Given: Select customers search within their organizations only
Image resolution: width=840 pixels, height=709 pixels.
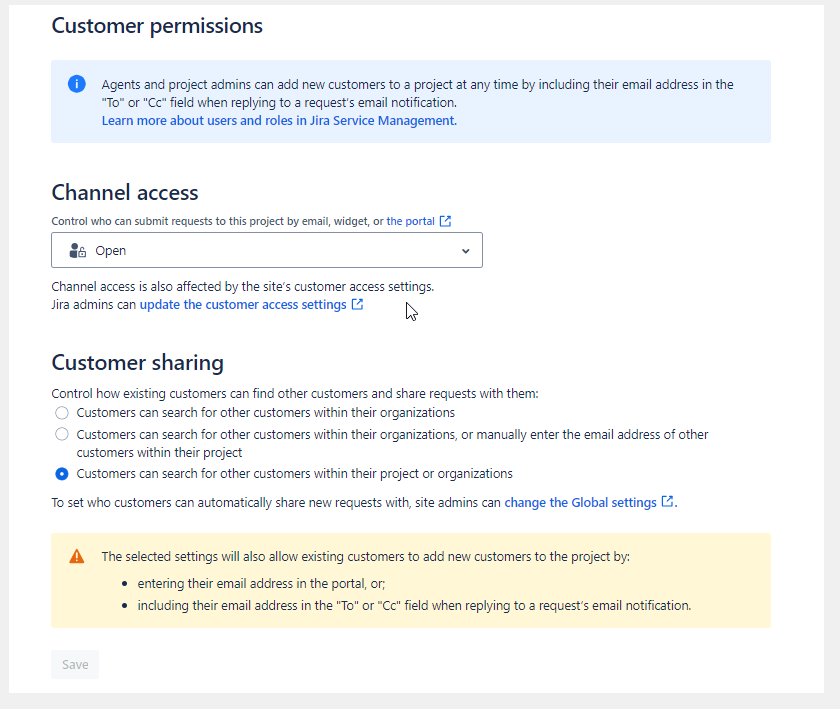Looking at the screenshot, I should point(62,413).
